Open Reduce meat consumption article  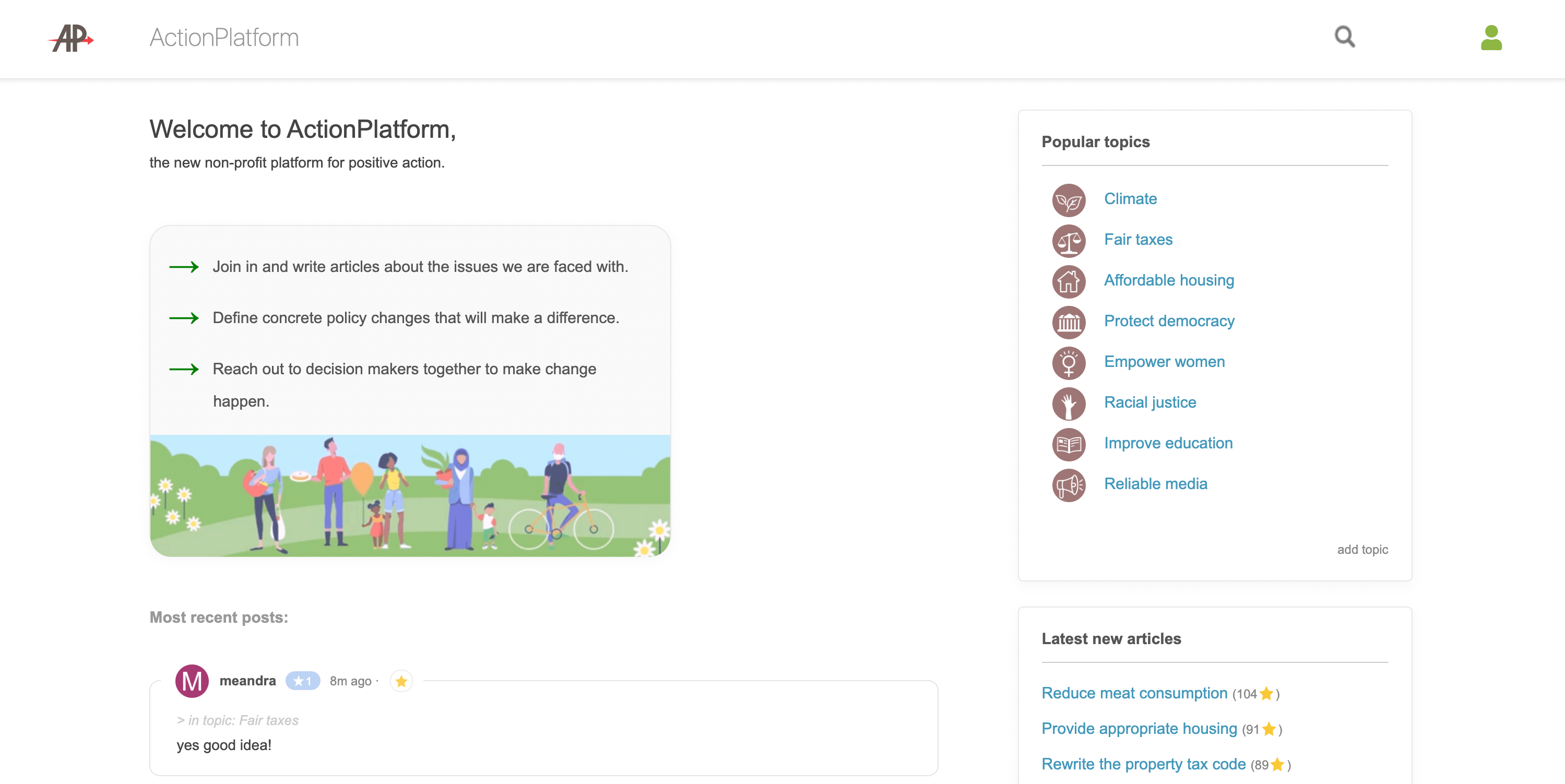tap(1134, 693)
